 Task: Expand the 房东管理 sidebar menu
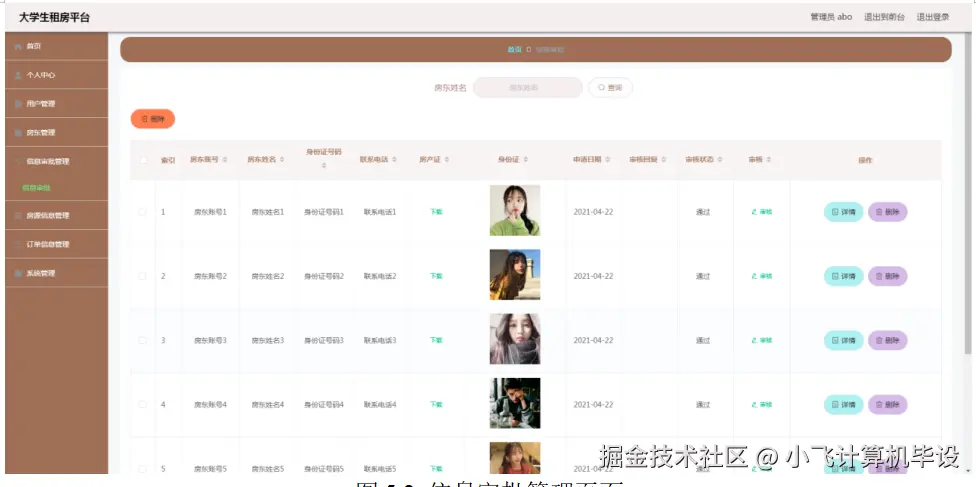57,133
